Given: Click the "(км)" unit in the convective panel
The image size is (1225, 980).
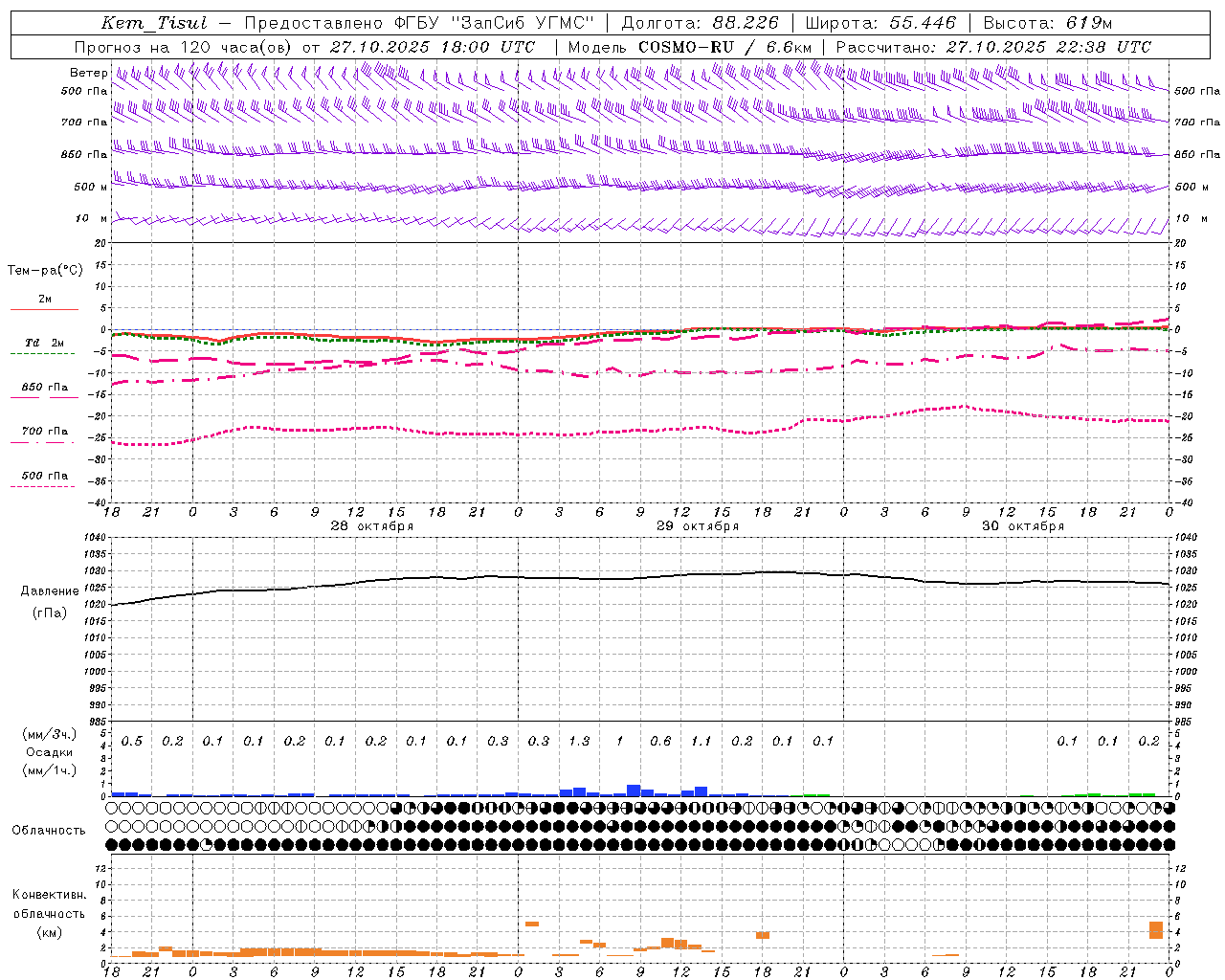Looking at the screenshot, I should [x=49, y=932].
